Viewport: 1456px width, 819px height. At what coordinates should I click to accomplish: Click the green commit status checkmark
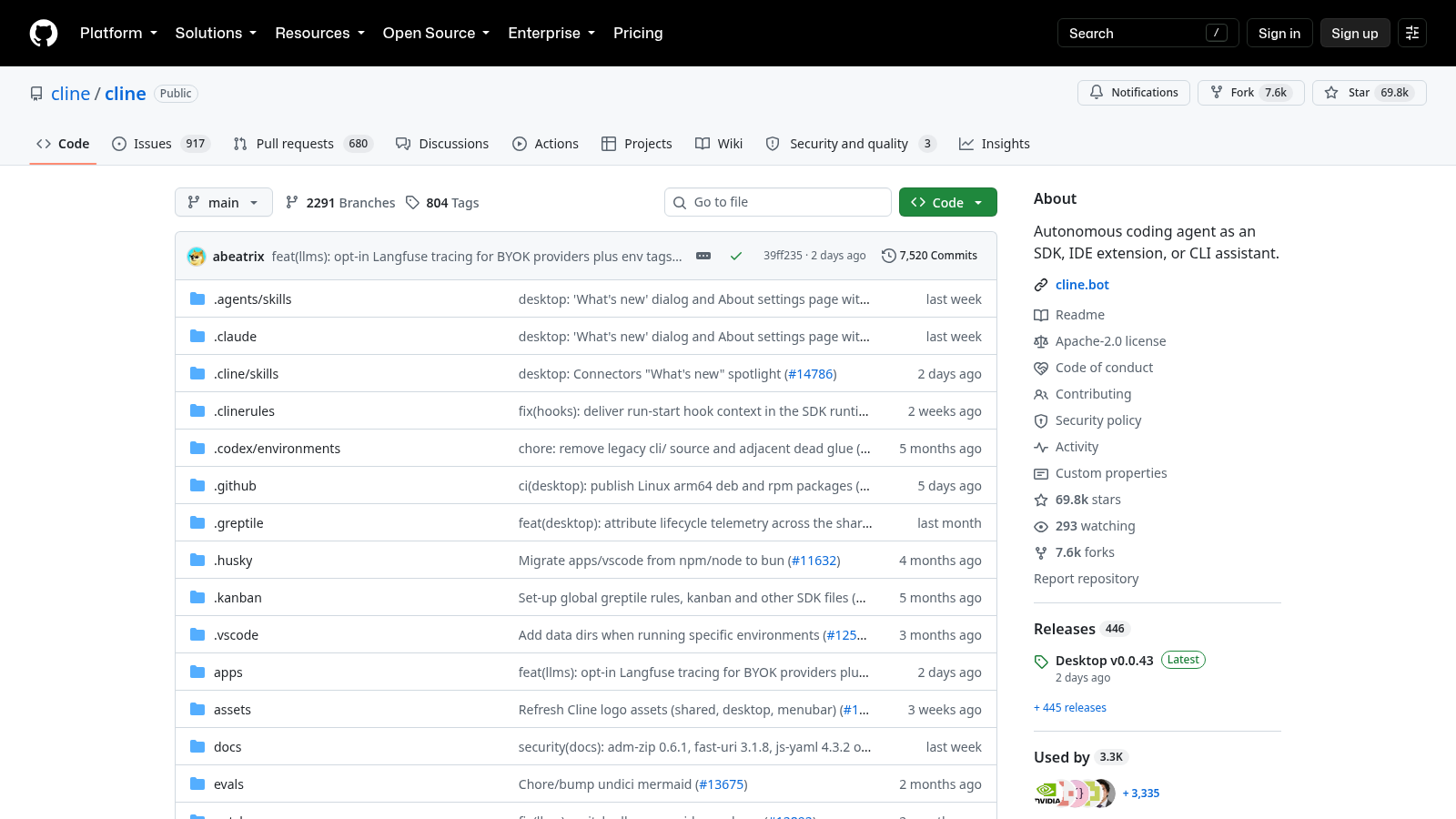click(x=736, y=256)
